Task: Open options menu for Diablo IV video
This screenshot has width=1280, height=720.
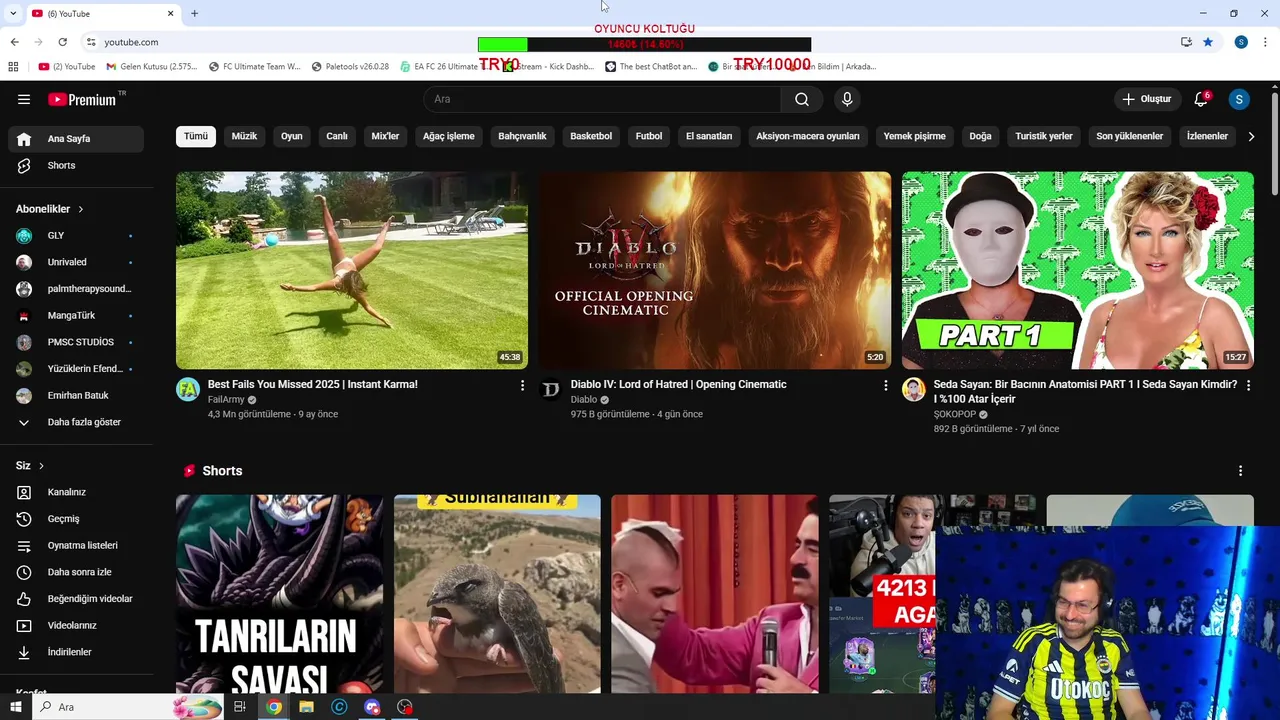Action: (x=885, y=385)
